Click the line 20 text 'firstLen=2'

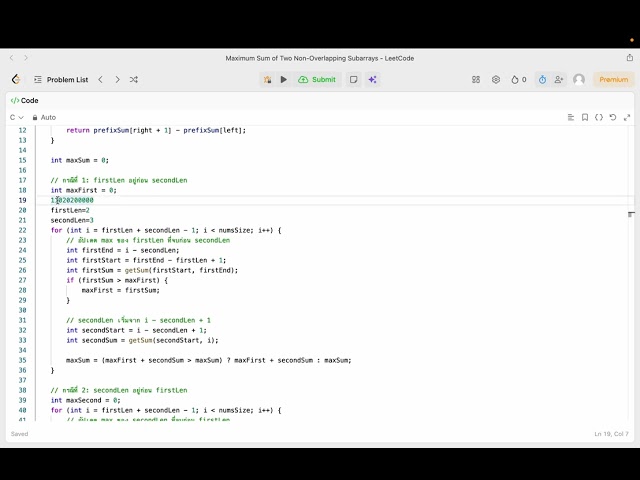click(70, 210)
